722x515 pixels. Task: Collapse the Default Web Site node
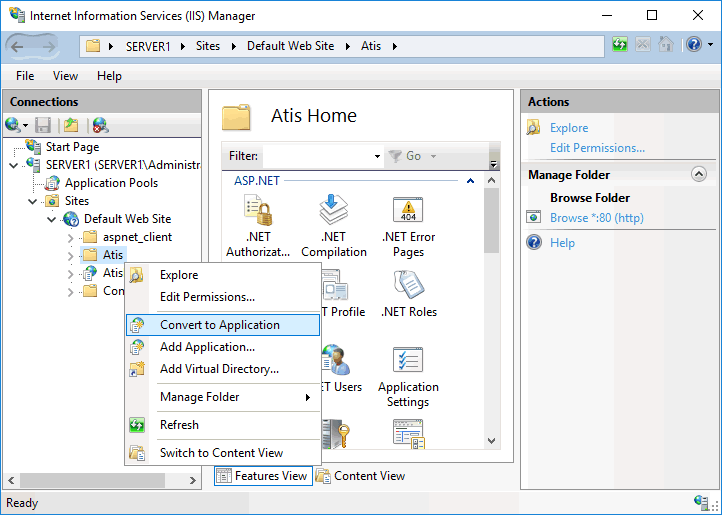52,219
